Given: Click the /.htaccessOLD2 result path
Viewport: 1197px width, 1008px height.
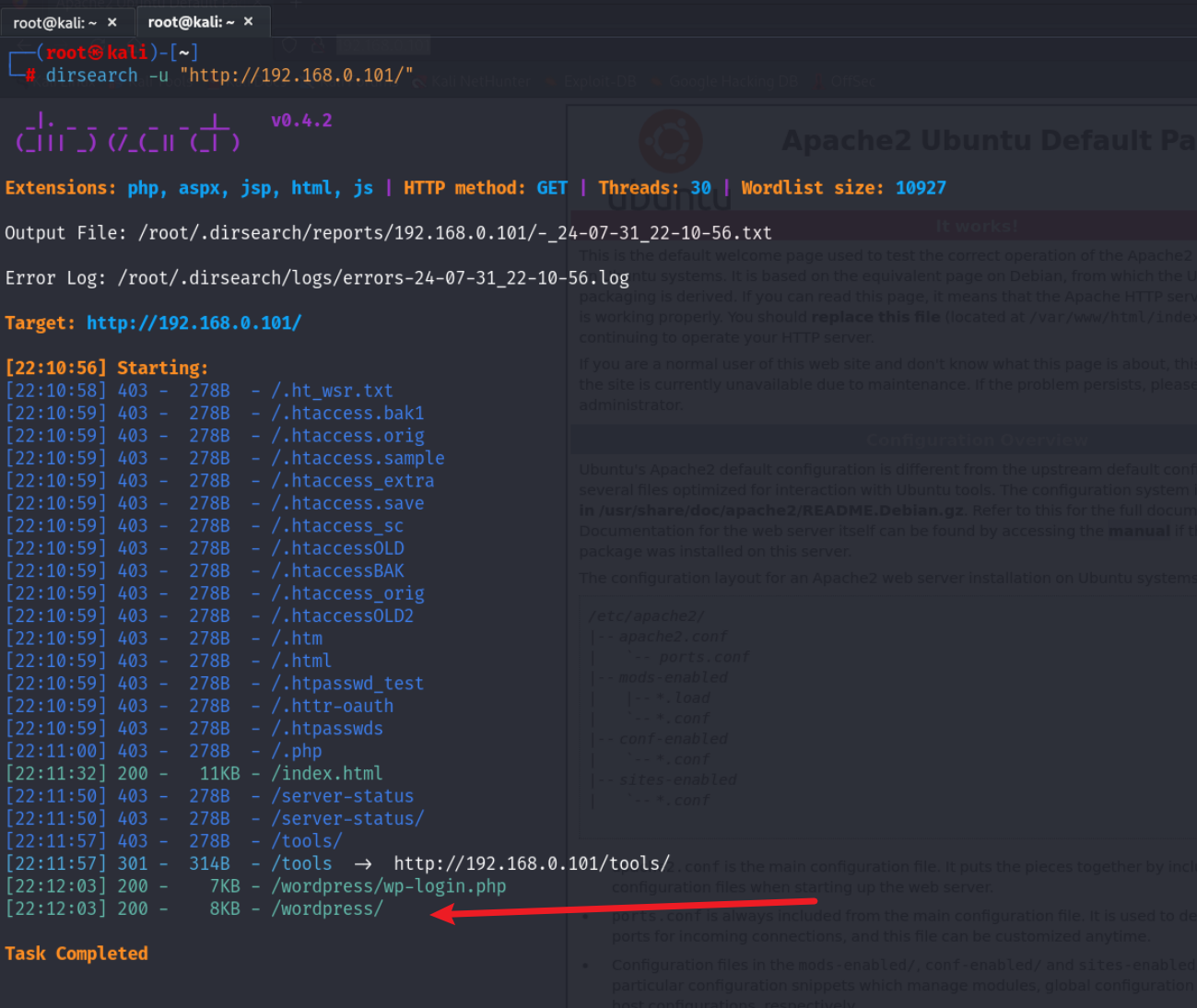Looking at the screenshot, I should [x=342, y=615].
